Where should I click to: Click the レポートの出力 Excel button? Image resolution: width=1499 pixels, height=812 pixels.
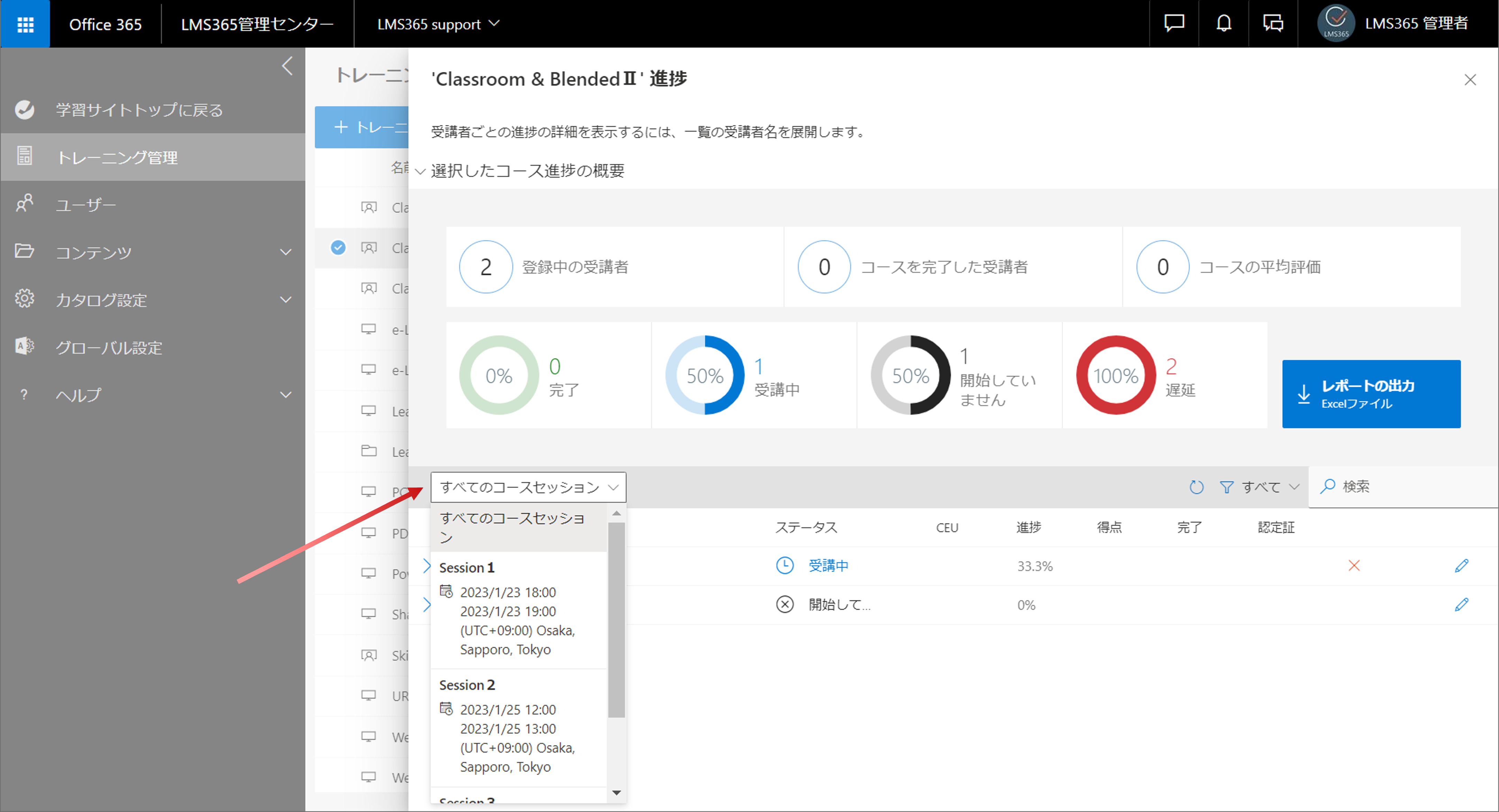[1371, 394]
